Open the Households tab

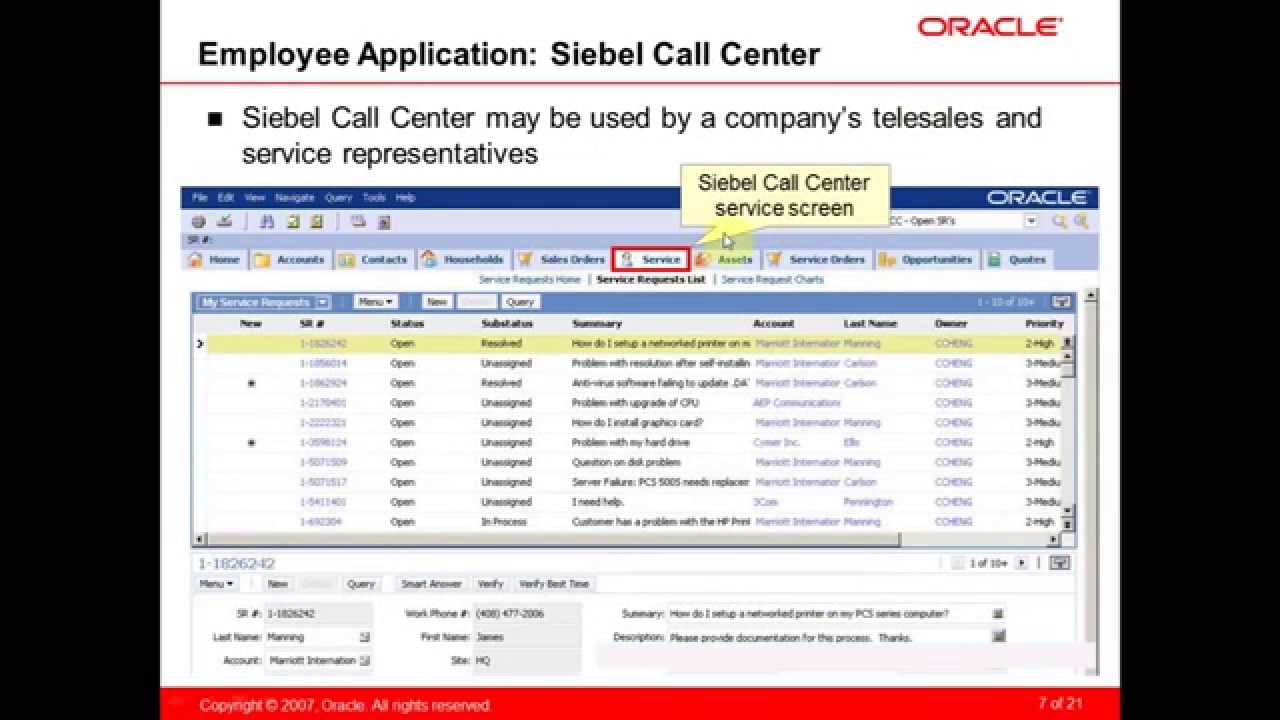pos(463,259)
